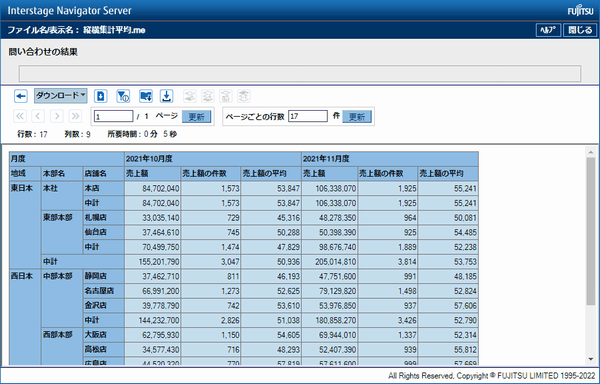Click the third greyed drill icon

226,96
